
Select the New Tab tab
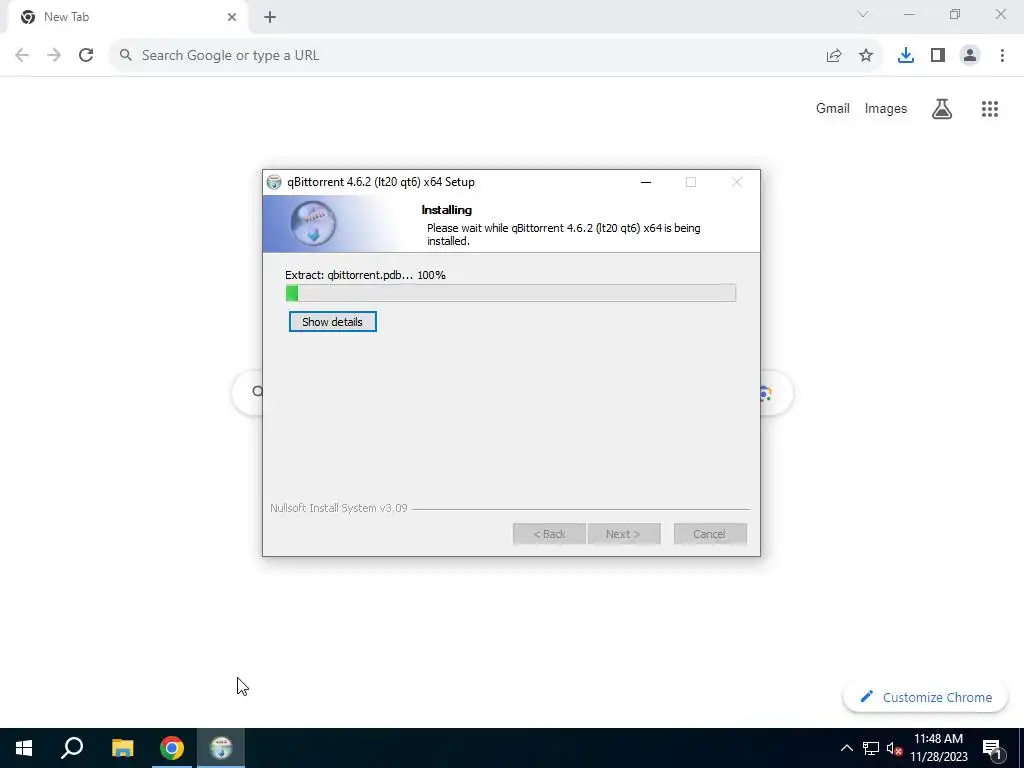[125, 17]
